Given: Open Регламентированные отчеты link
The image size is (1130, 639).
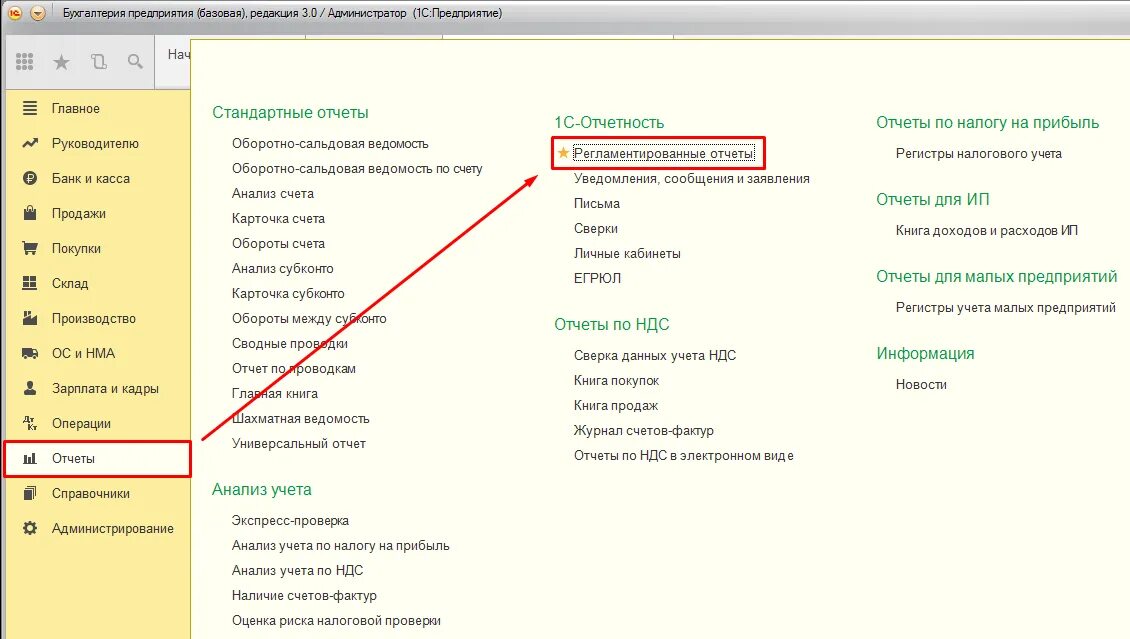Looking at the screenshot, I should click(664, 153).
